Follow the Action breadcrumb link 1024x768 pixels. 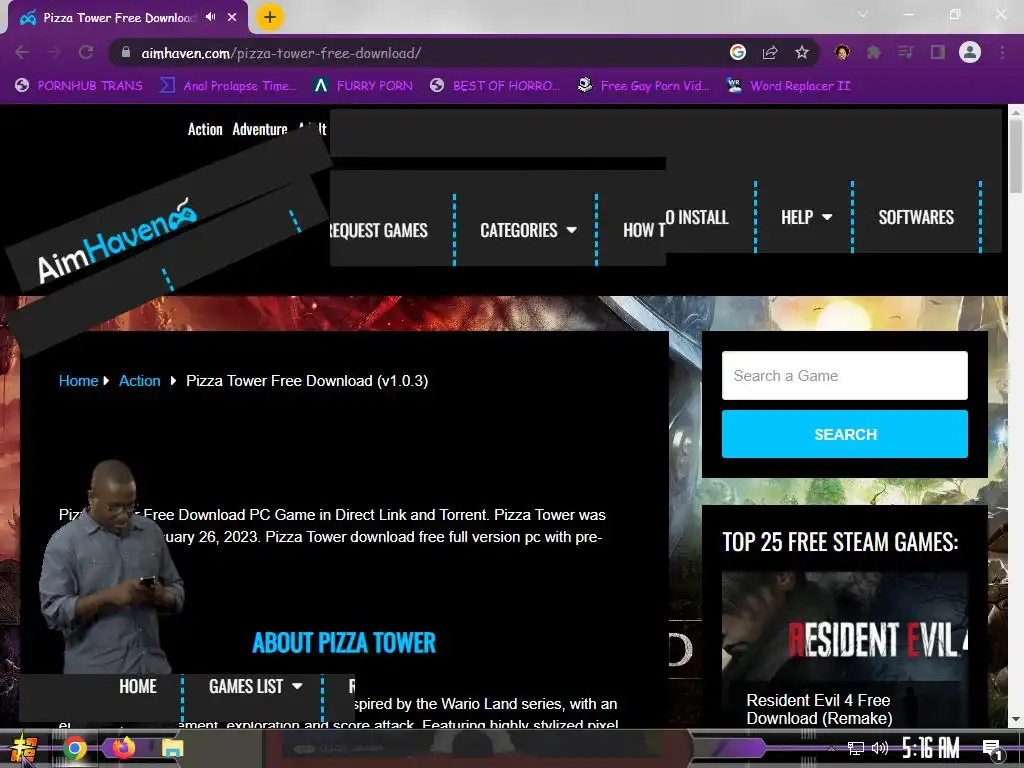(x=140, y=381)
